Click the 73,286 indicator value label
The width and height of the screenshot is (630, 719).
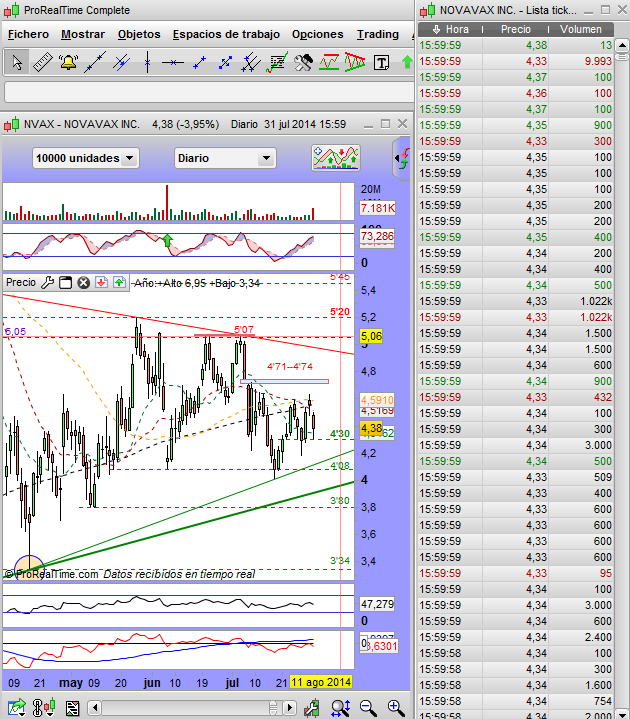[x=377, y=236]
